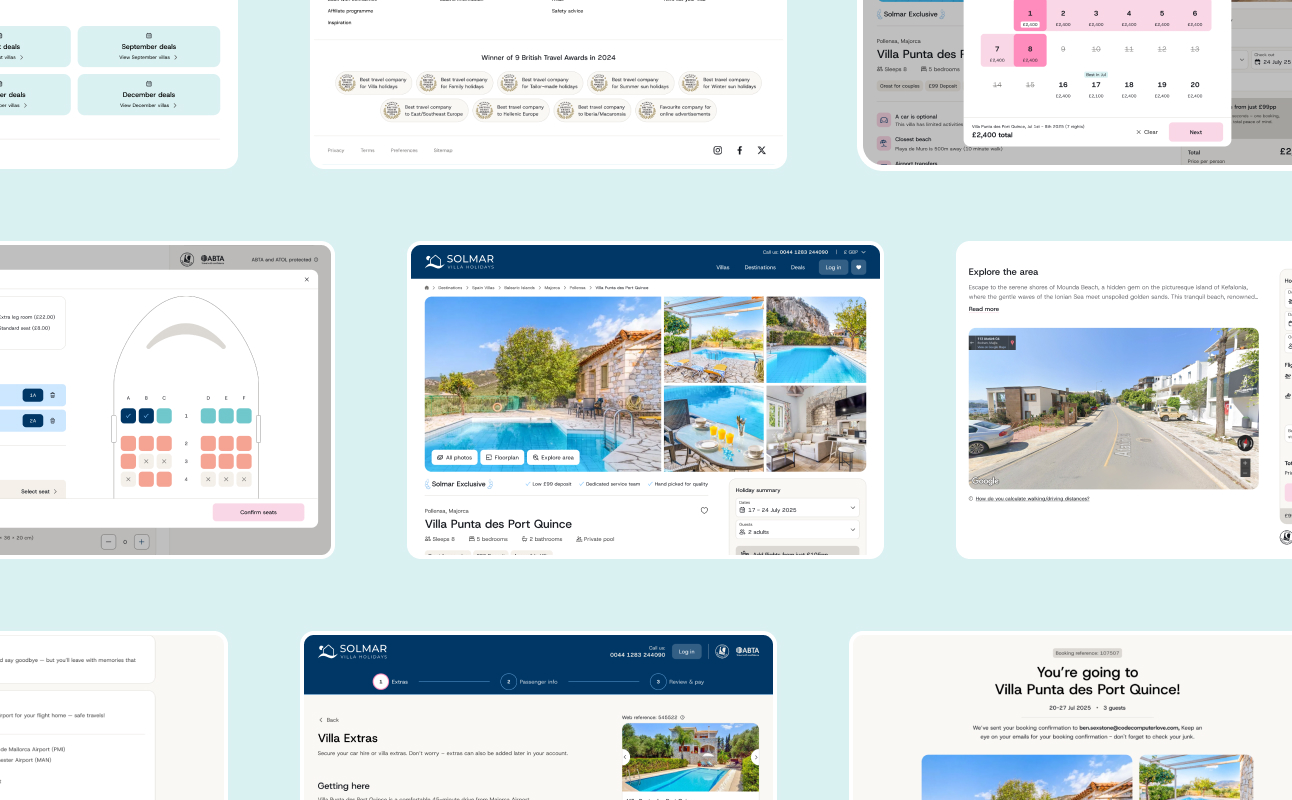Open the Floorplan button
This screenshot has height=800, width=1292.
coord(502,457)
